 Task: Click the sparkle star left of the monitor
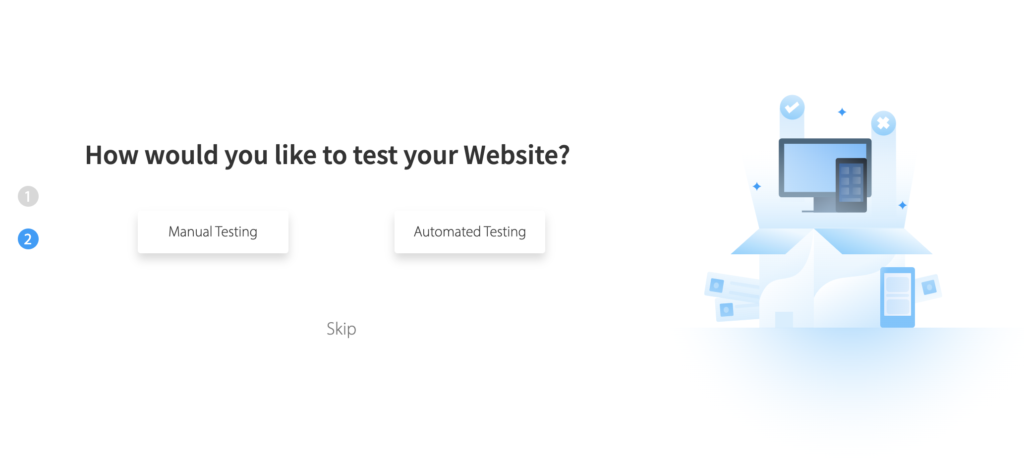pos(756,186)
